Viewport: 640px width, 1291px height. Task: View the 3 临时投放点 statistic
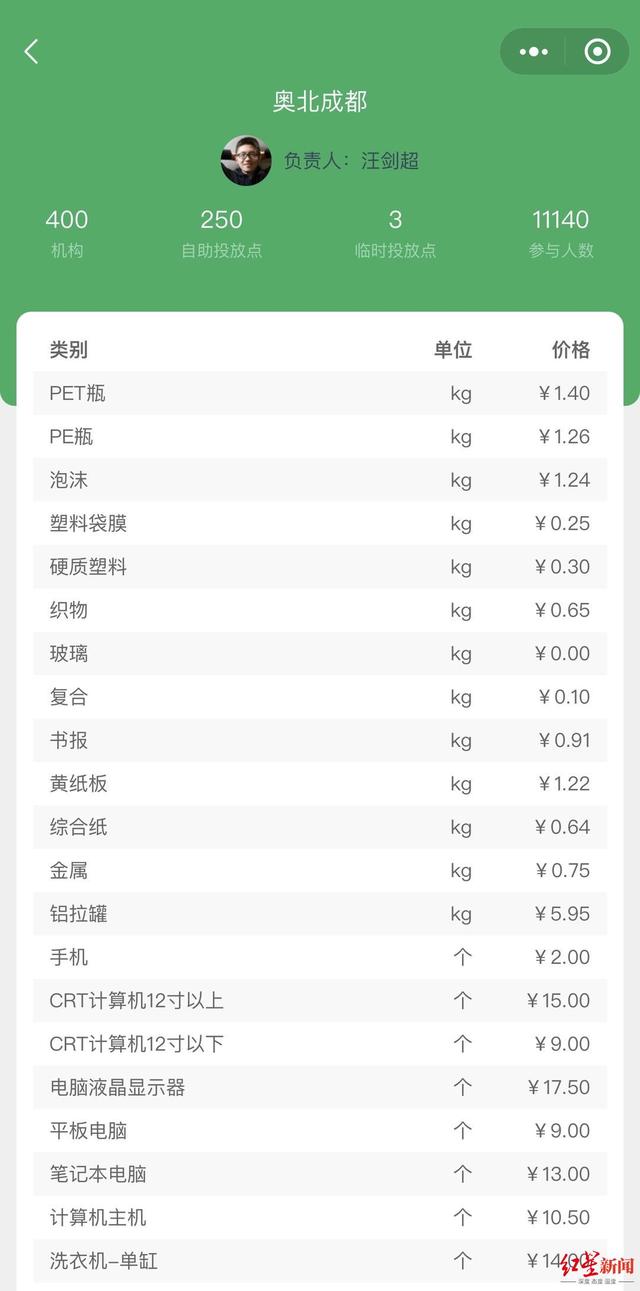click(x=395, y=232)
